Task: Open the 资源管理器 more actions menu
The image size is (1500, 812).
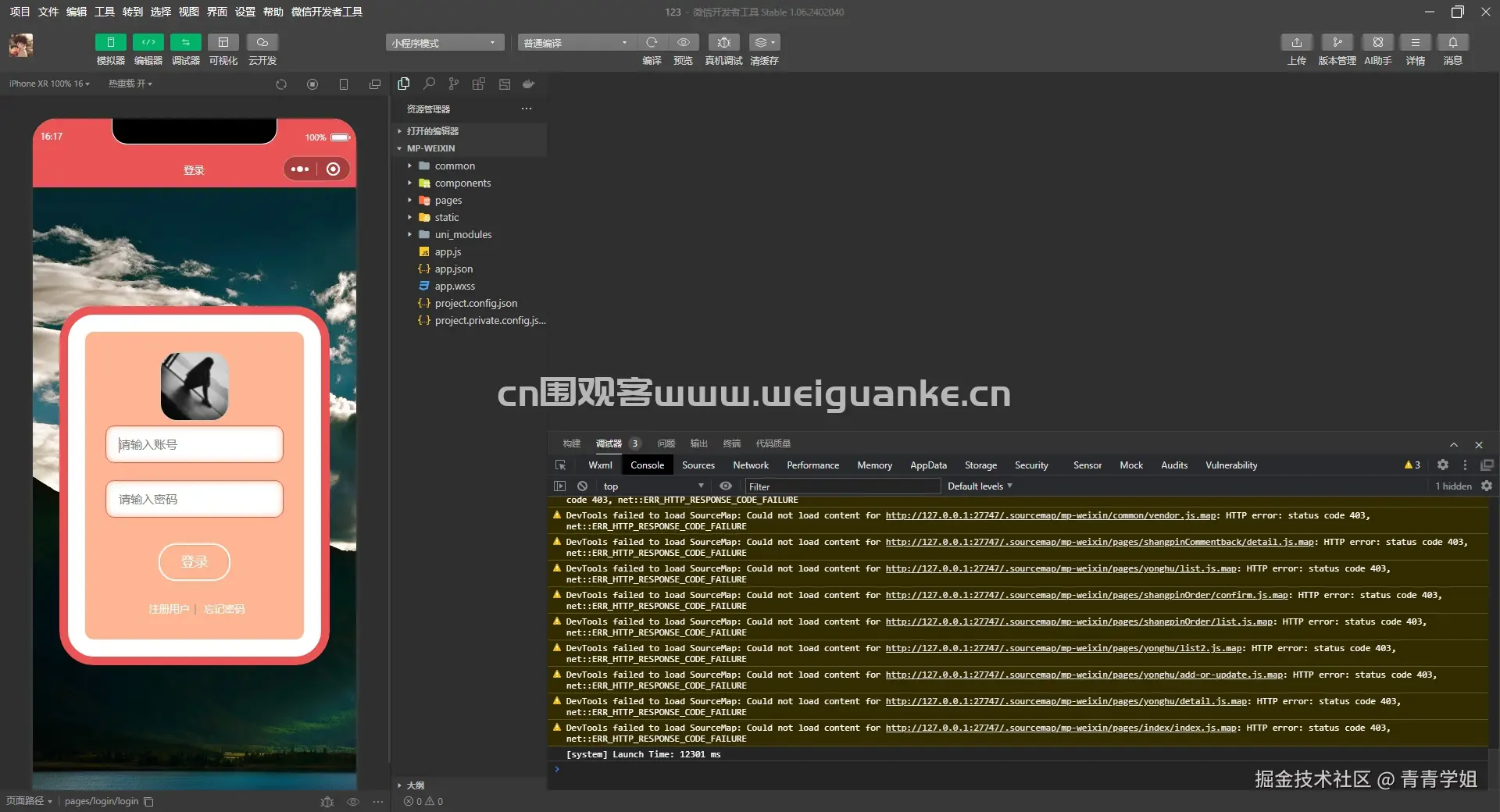Action: click(527, 109)
